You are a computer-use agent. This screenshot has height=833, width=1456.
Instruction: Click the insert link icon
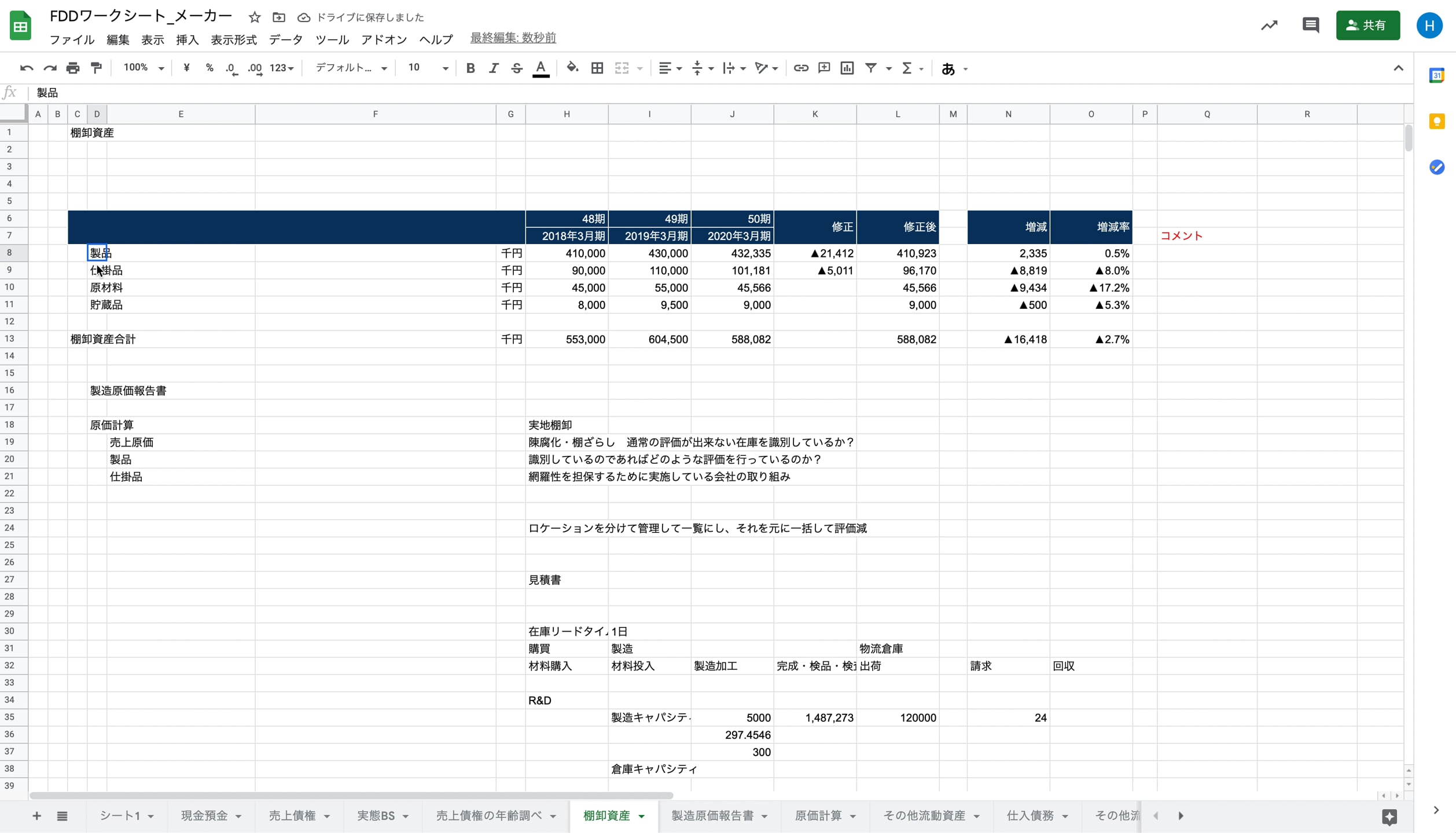point(800,68)
